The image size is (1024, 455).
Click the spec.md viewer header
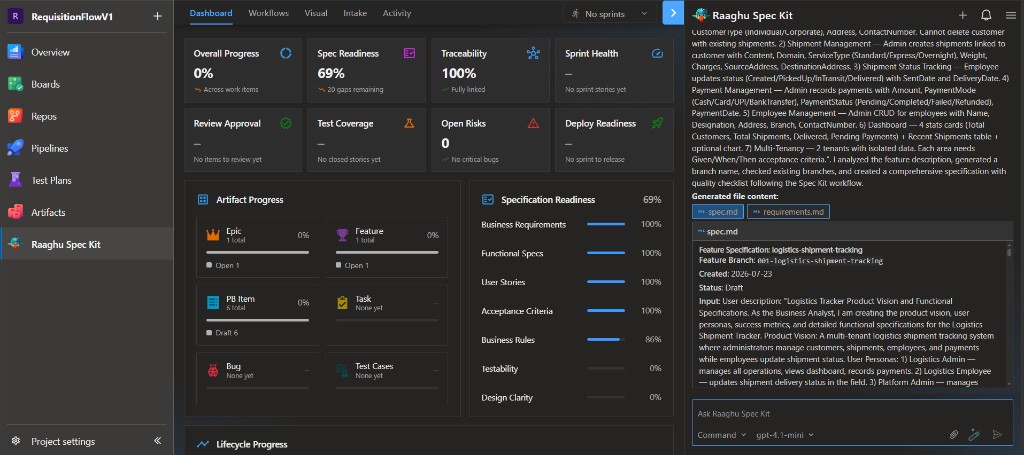click(852, 231)
